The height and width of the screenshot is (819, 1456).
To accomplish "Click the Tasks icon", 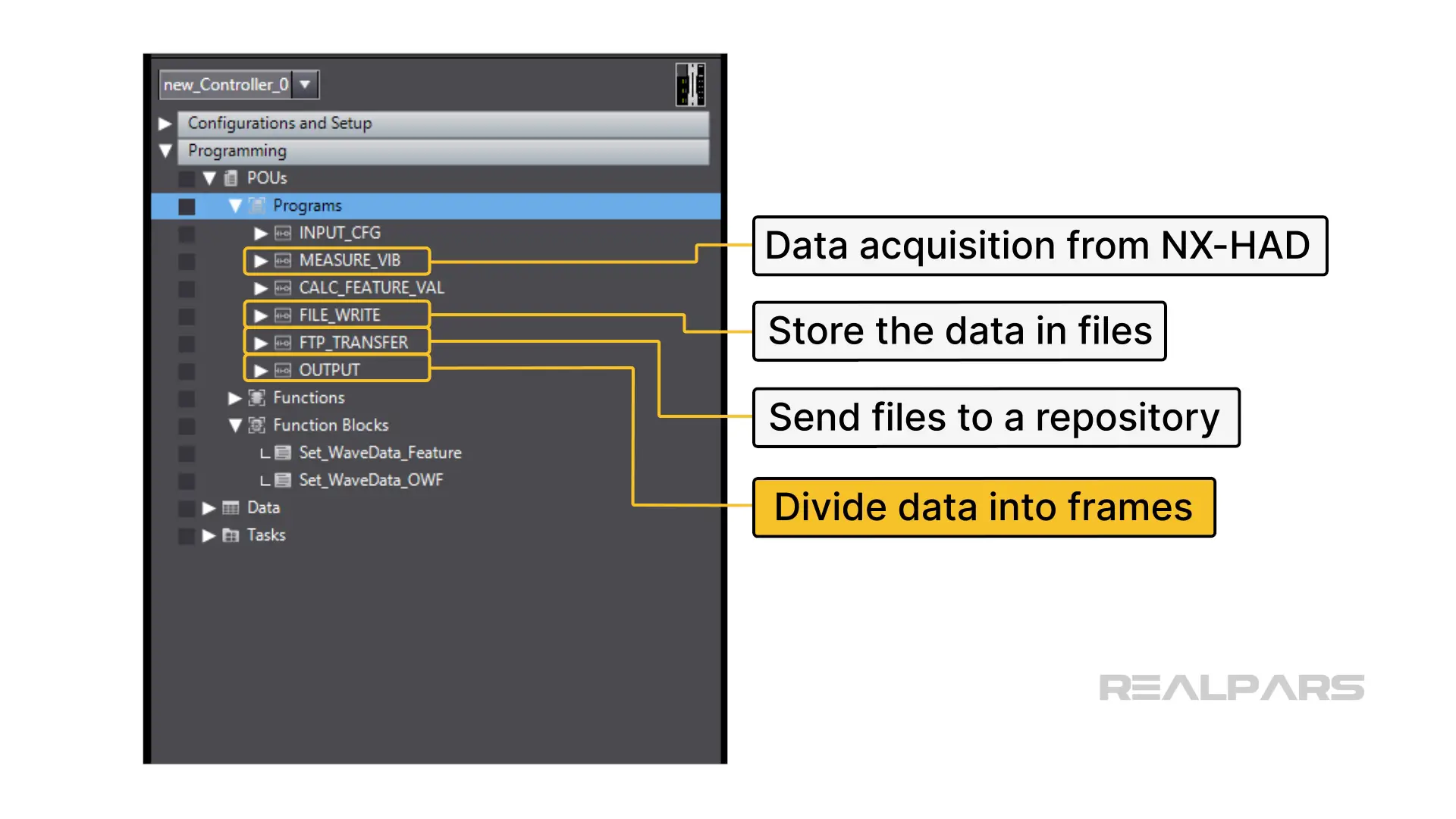I will coord(231,535).
